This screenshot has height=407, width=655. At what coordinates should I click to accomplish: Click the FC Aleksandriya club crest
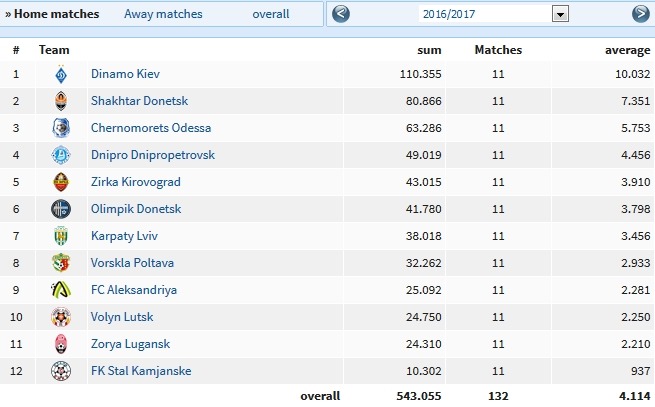click(x=61, y=290)
